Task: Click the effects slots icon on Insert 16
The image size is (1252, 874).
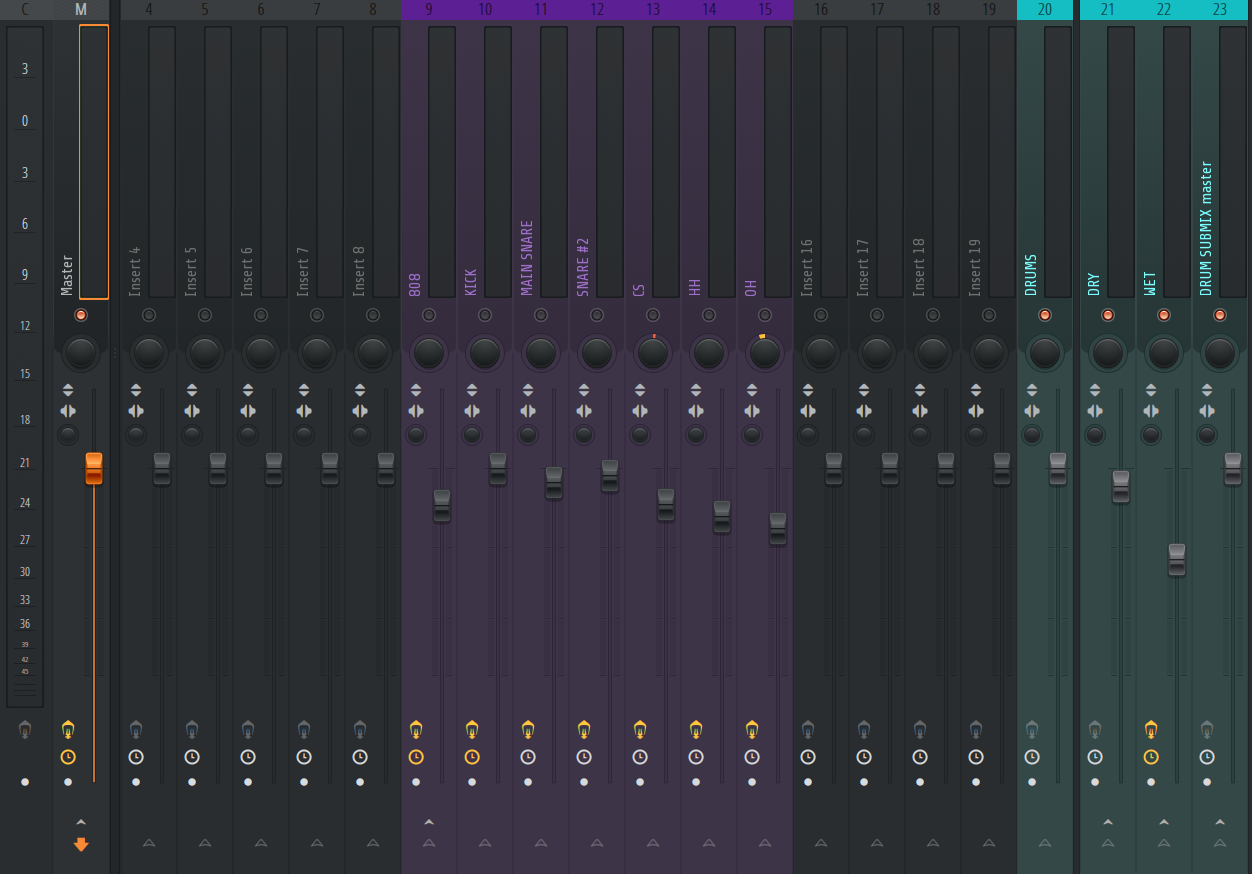Action: [x=808, y=729]
